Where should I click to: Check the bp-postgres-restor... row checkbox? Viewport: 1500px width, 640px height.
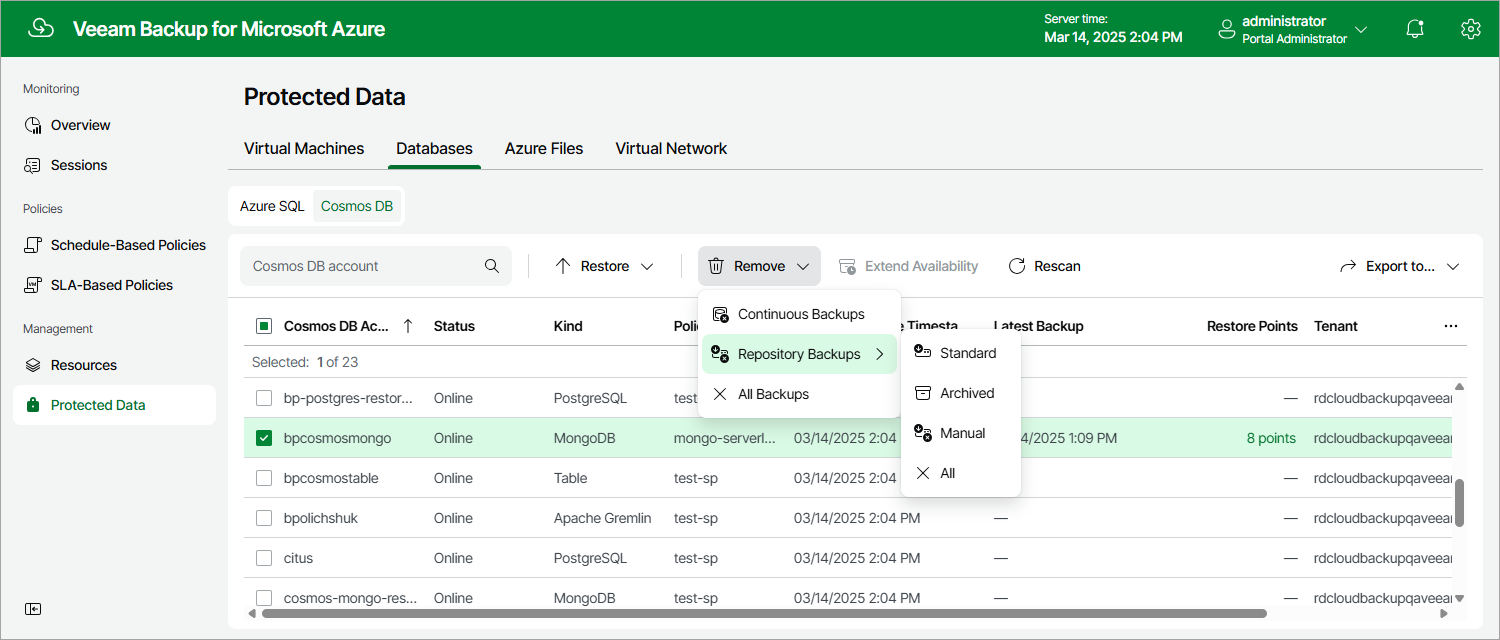pos(264,398)
